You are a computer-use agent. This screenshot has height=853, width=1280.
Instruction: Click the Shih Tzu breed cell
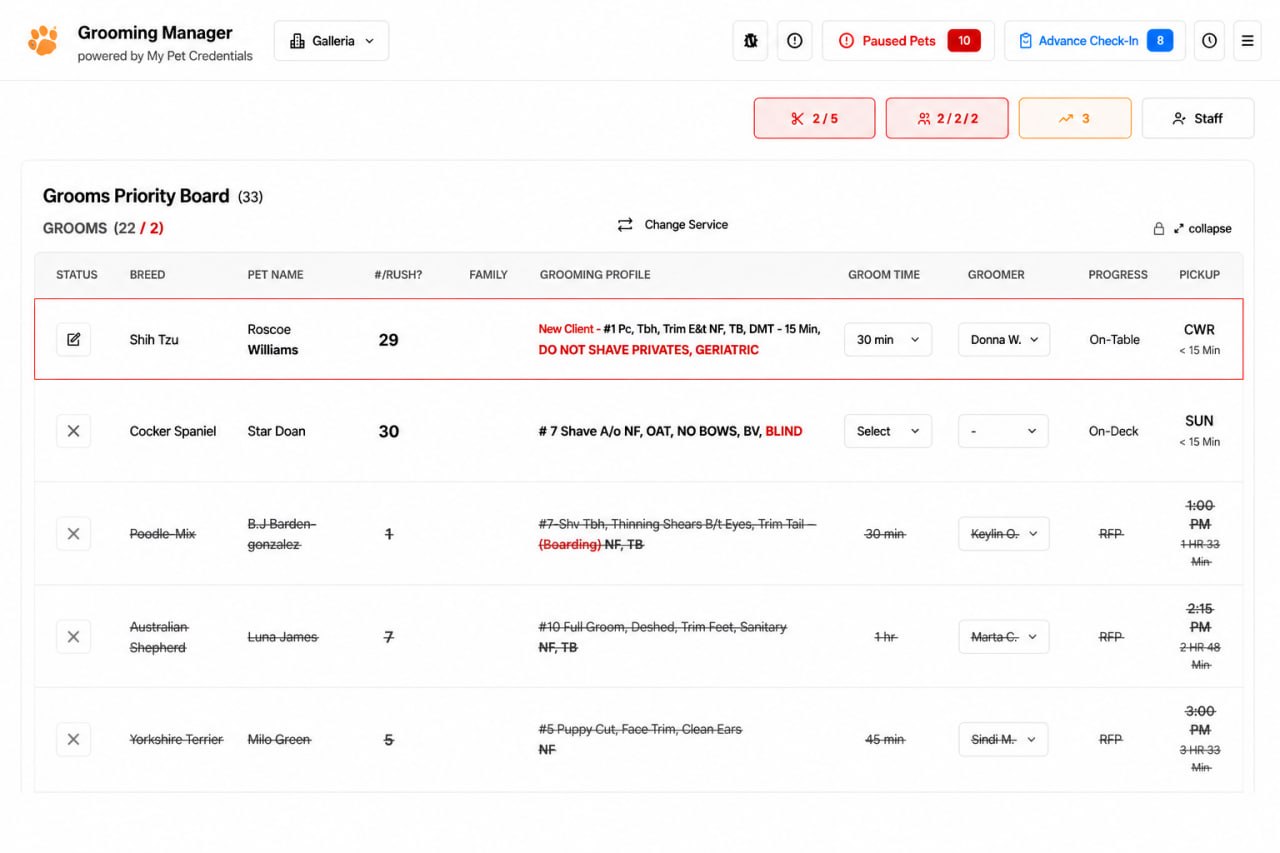[x=154, y=340]
